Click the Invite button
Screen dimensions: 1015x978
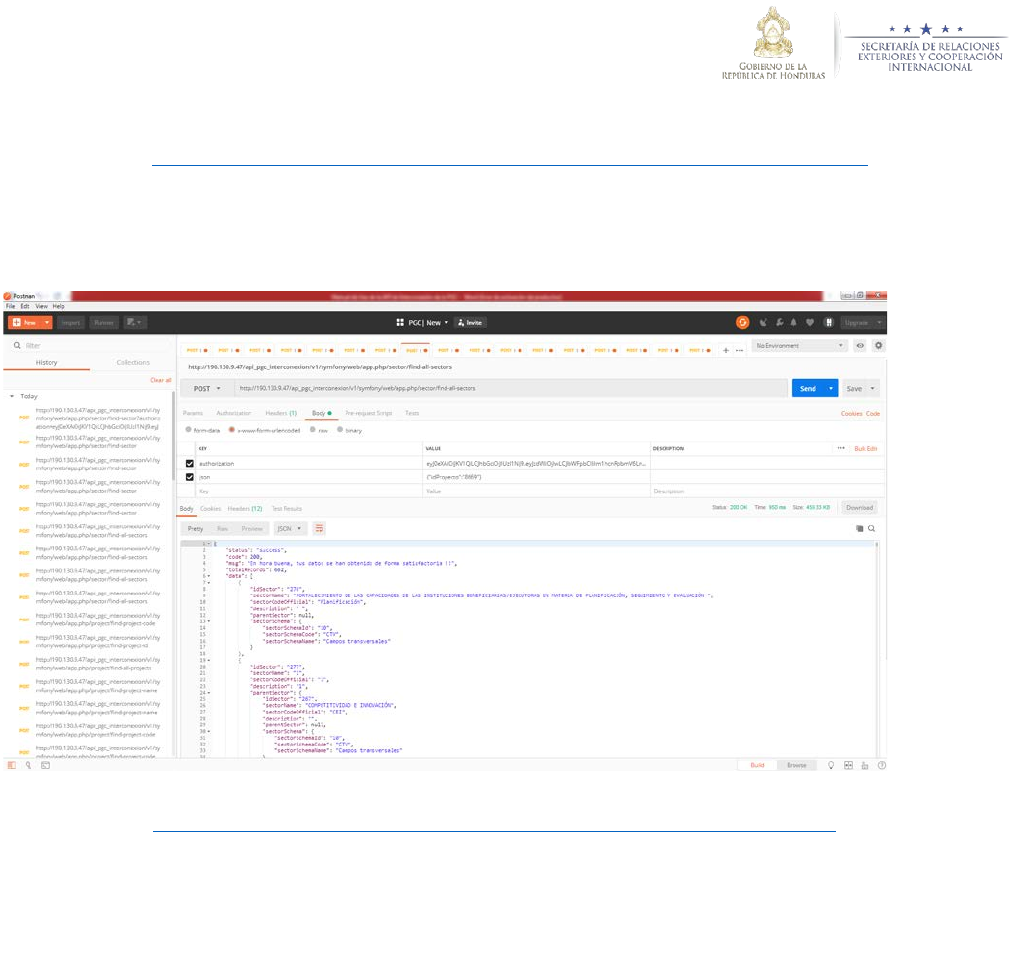pyautogui.click(x=471, y=322)
